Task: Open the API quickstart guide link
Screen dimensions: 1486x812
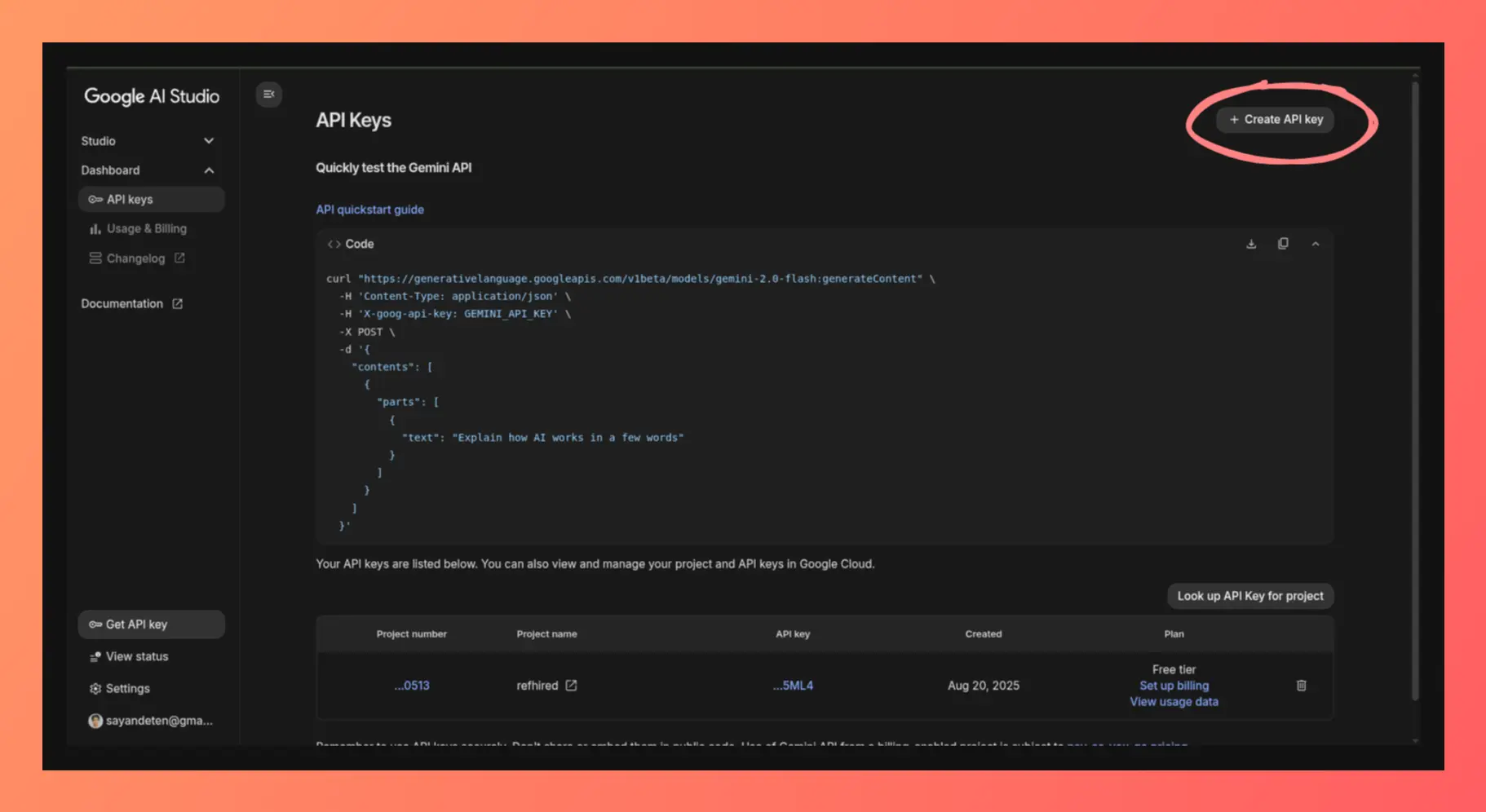Action: (369, 210)
